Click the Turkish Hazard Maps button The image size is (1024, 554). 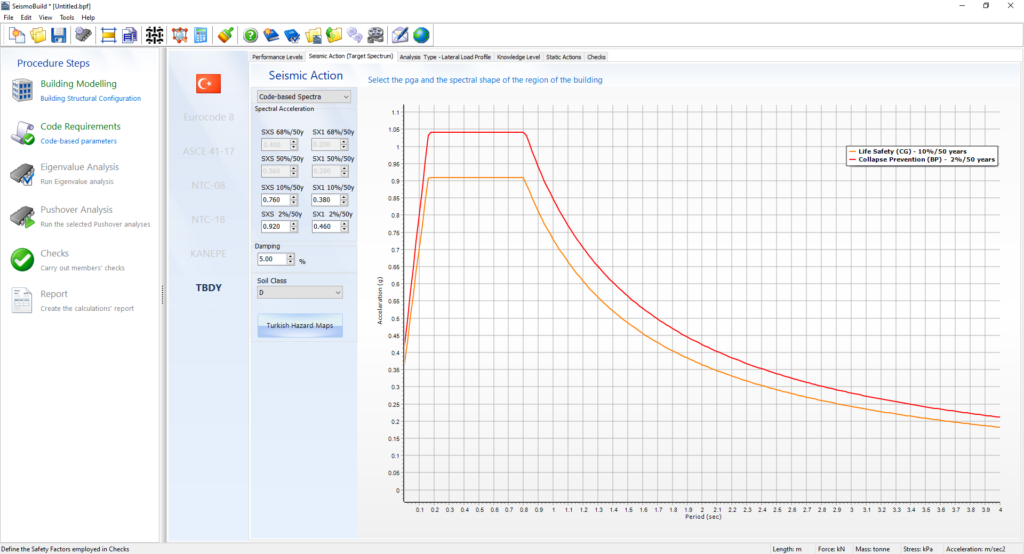tap(300, 326)
